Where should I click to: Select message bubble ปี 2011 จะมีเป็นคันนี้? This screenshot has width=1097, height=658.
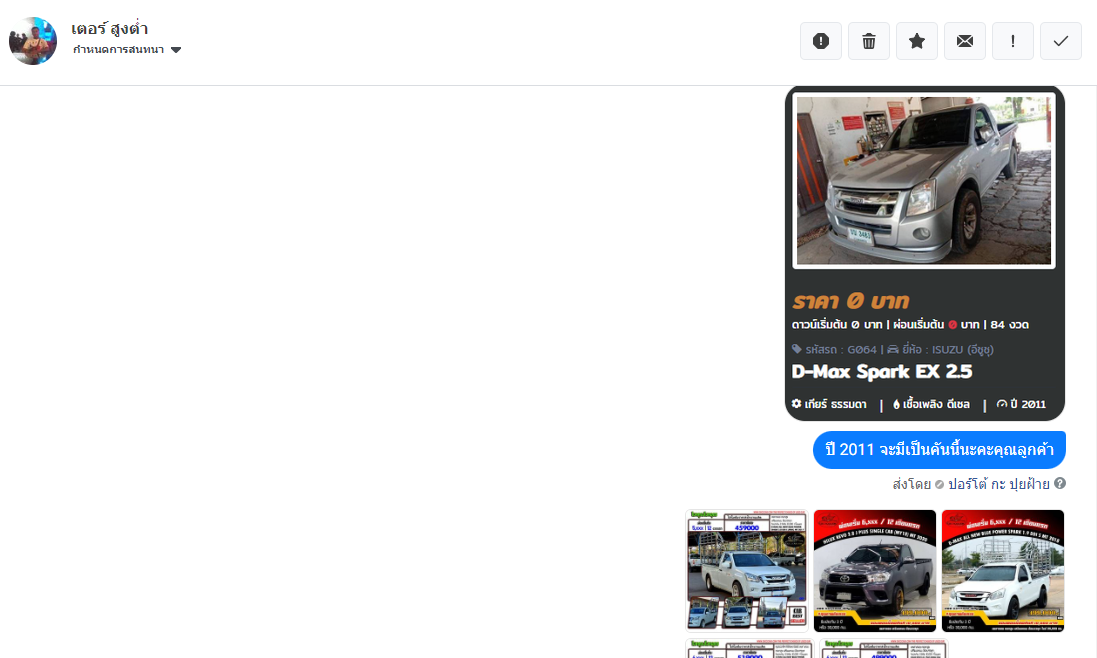point(939,450)
